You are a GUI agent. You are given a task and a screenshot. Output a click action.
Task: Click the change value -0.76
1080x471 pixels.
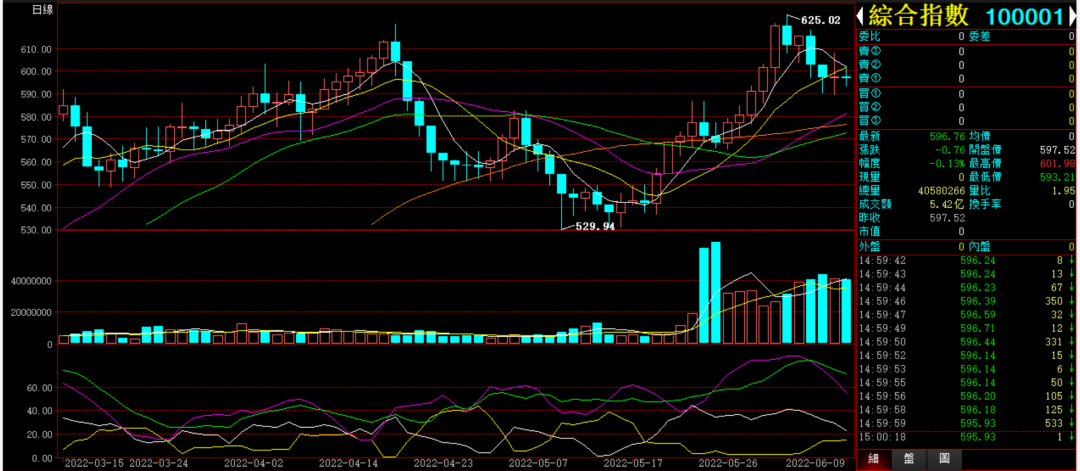pos(950,149)
